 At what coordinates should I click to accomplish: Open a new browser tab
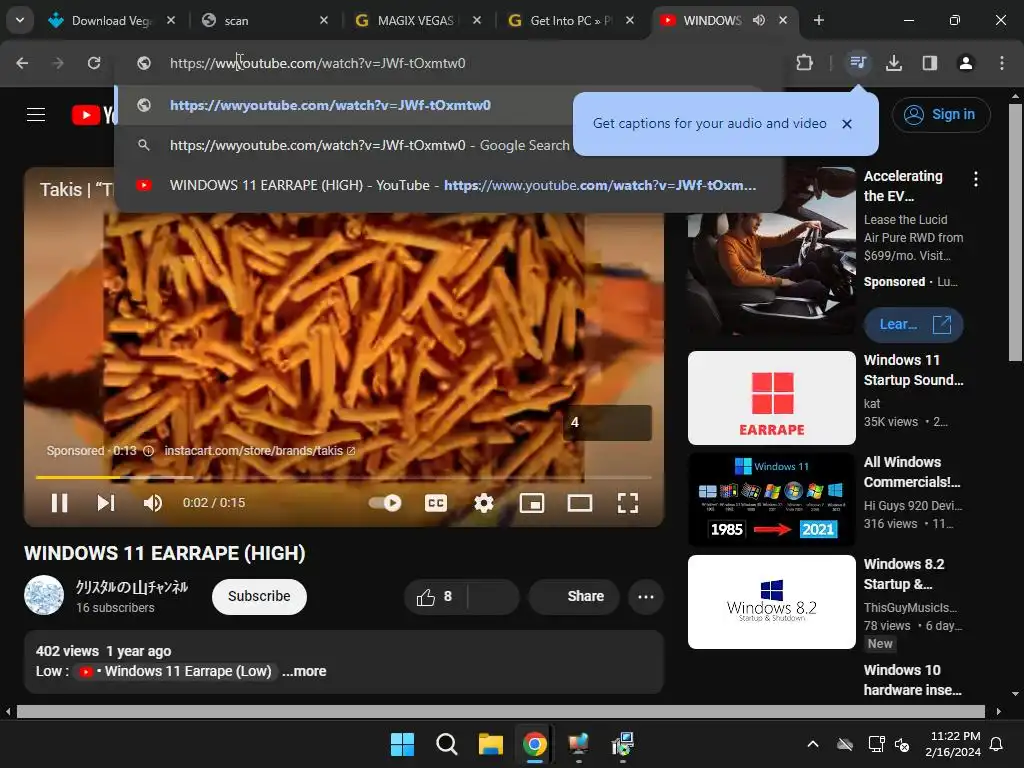818,20
